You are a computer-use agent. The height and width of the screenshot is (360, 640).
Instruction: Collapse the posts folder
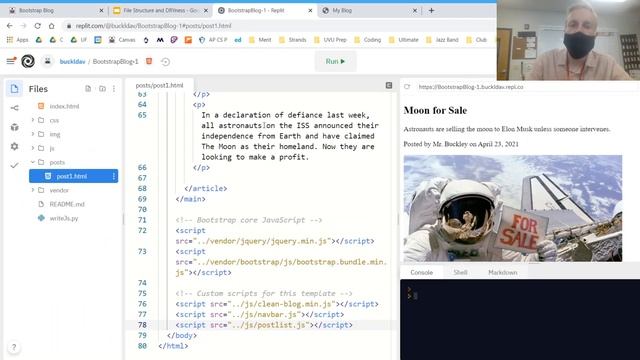57,162
